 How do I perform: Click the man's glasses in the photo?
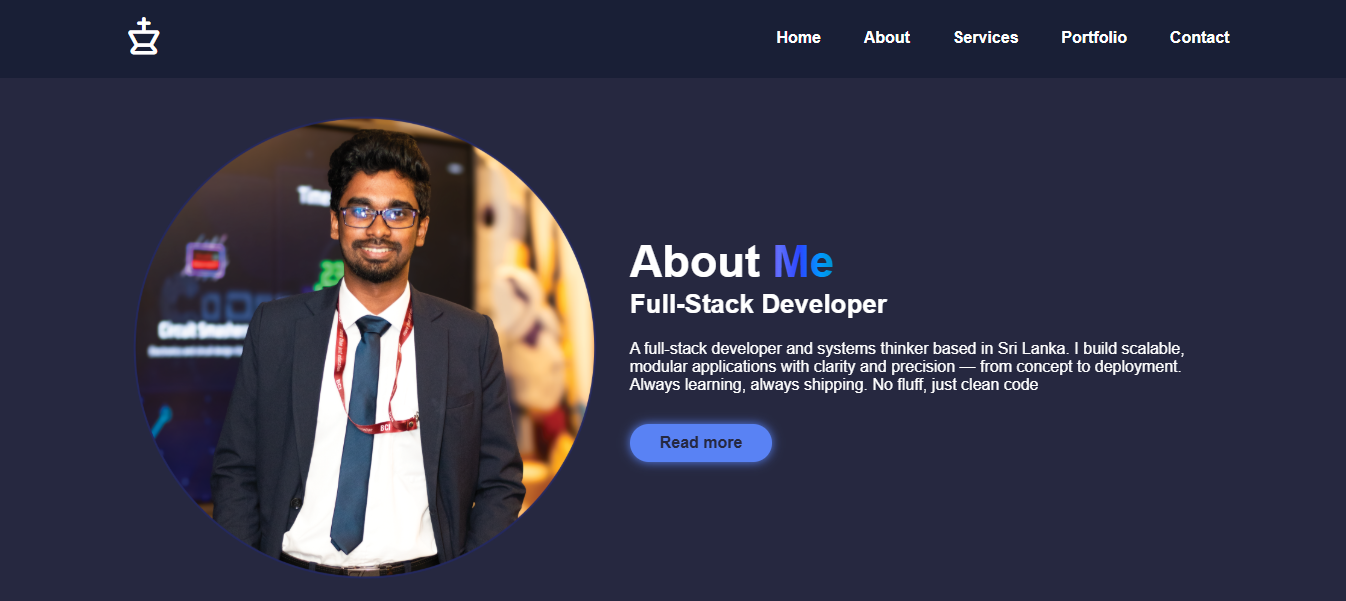[x=378, y=216]
